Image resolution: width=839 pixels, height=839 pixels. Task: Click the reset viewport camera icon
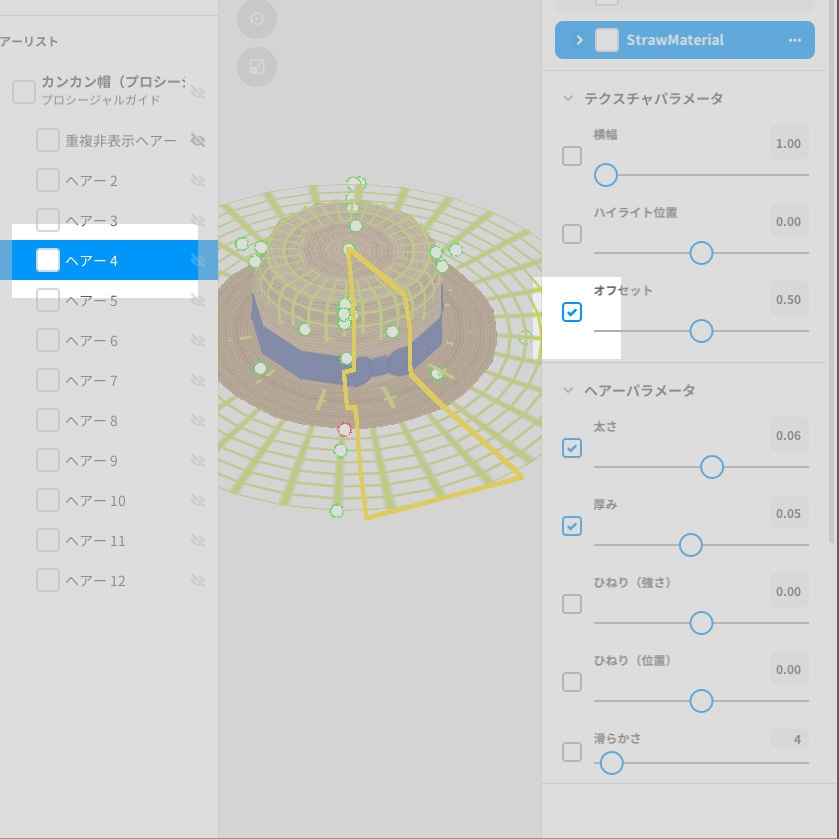coord(257,20)
